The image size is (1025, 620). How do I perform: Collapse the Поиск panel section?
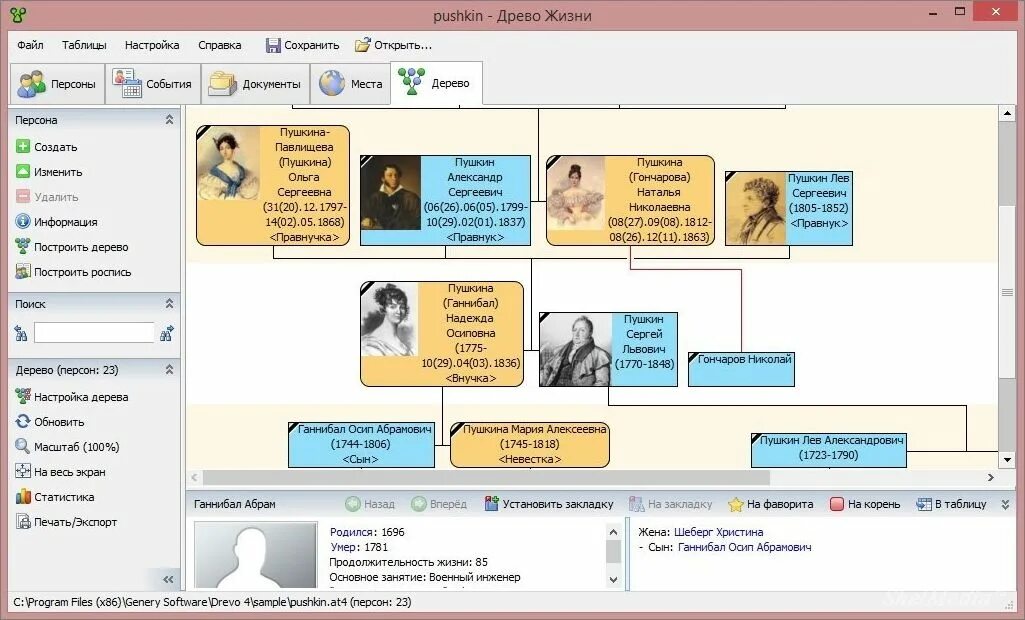(x=169, y=303)
